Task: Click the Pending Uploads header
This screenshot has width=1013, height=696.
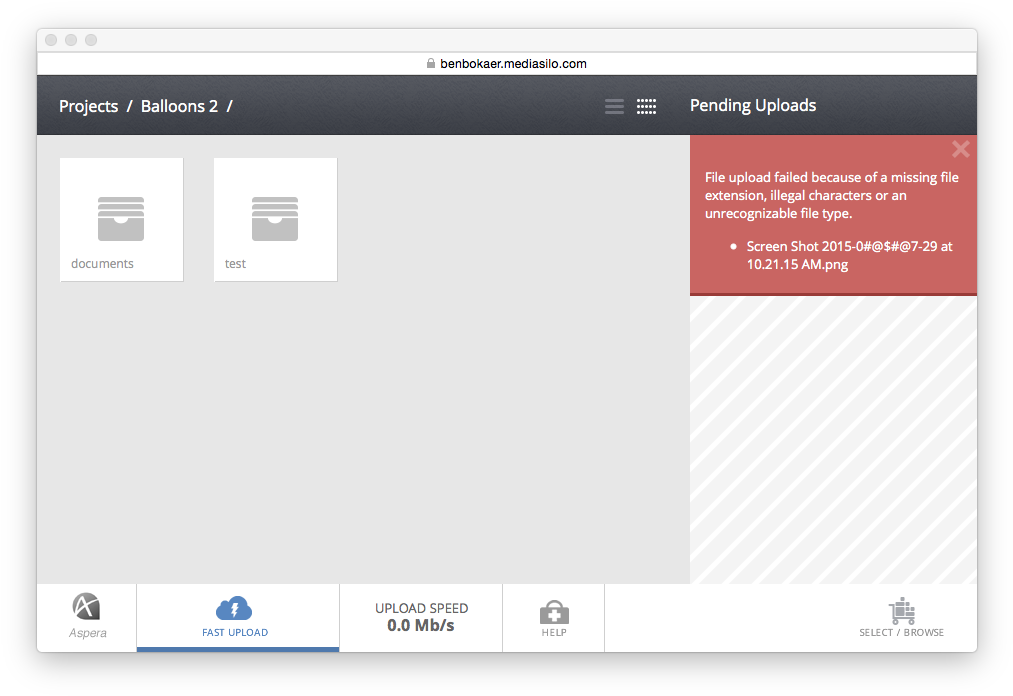Action: [753, 105]
